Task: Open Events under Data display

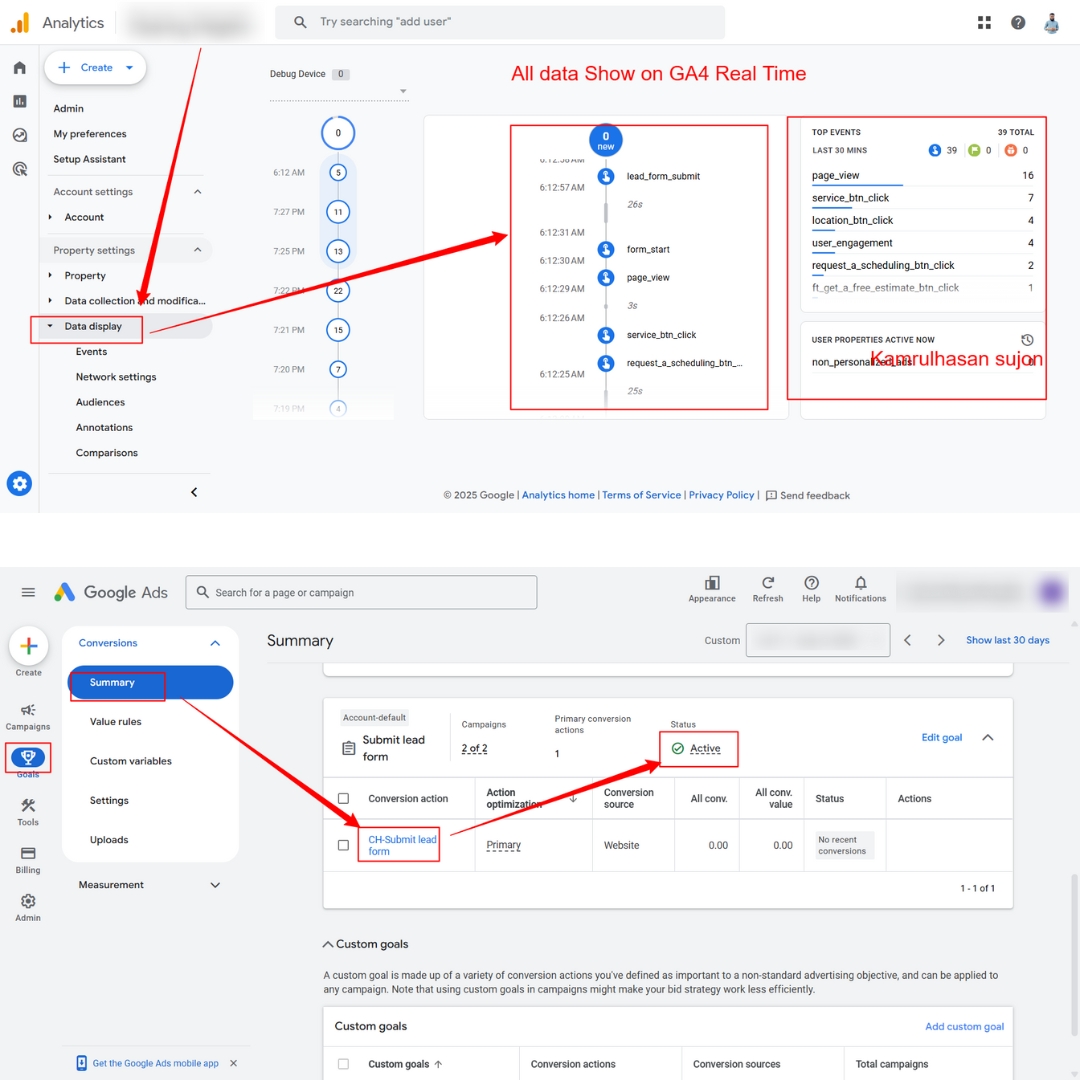Action: point(92,351)
